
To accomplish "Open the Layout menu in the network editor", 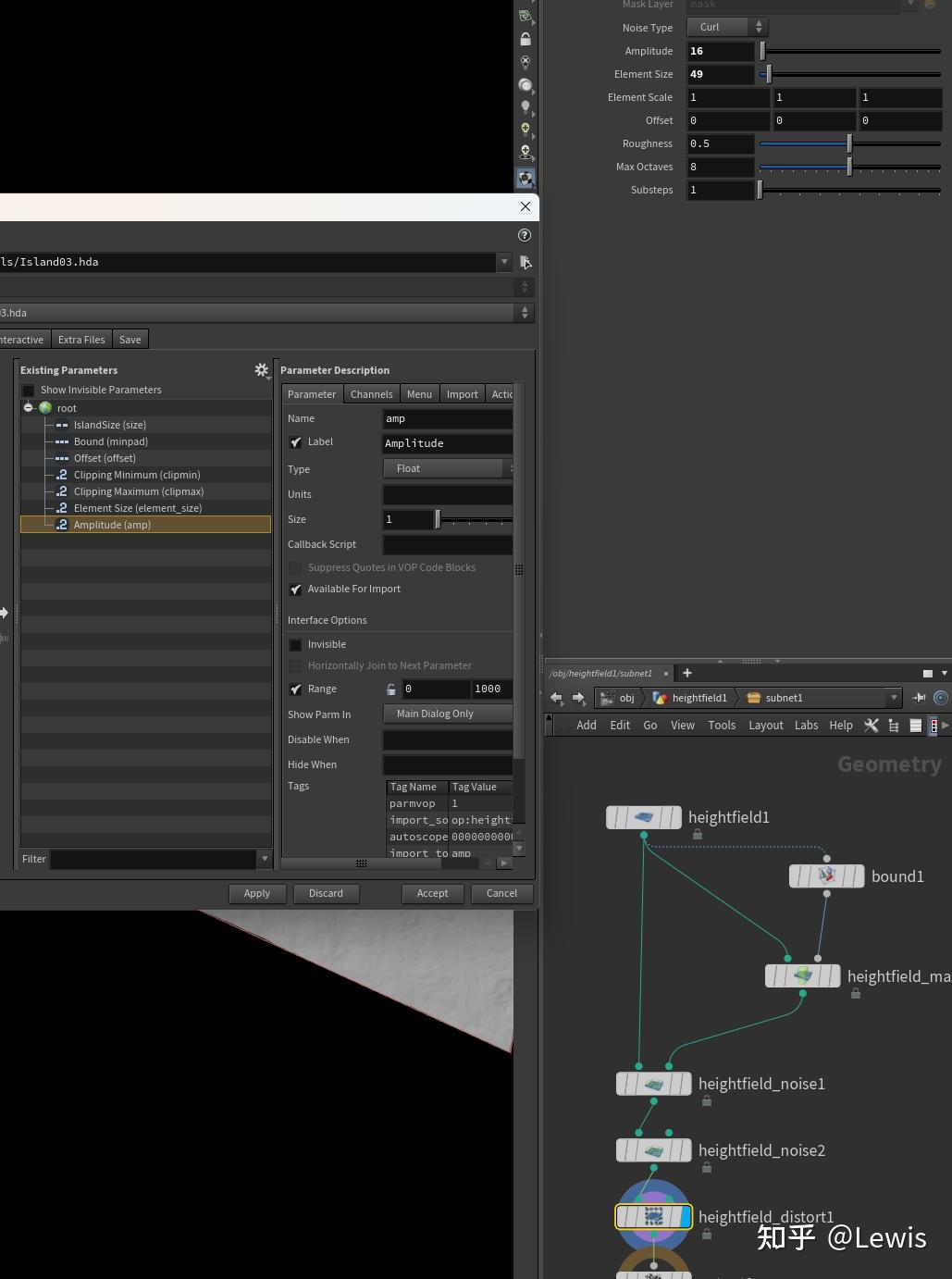I will [765, 725].
